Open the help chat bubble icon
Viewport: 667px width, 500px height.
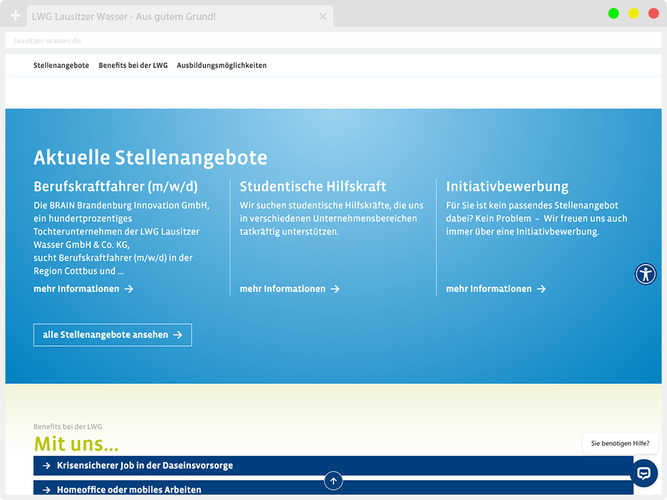point(644,473)
